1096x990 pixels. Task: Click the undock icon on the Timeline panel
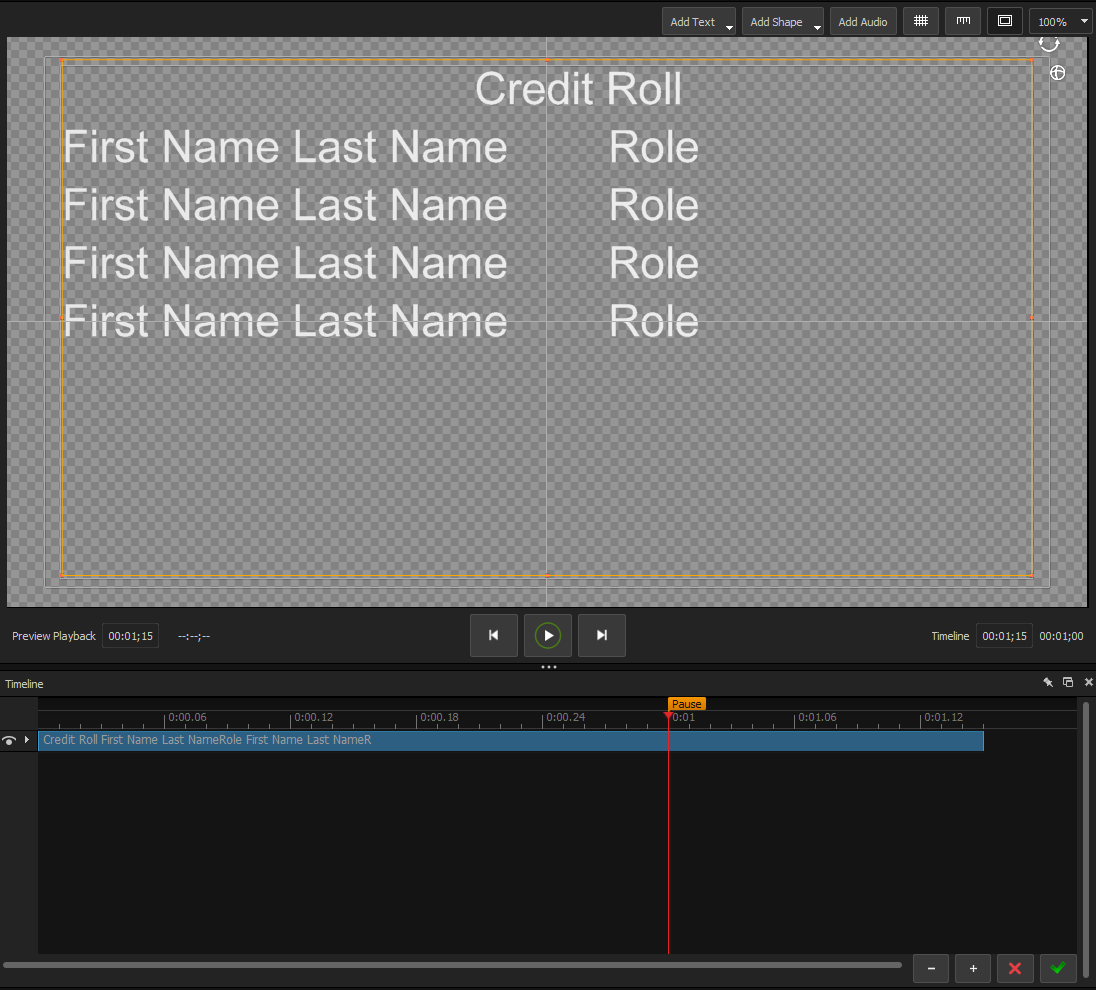(x=1067, y=682)
